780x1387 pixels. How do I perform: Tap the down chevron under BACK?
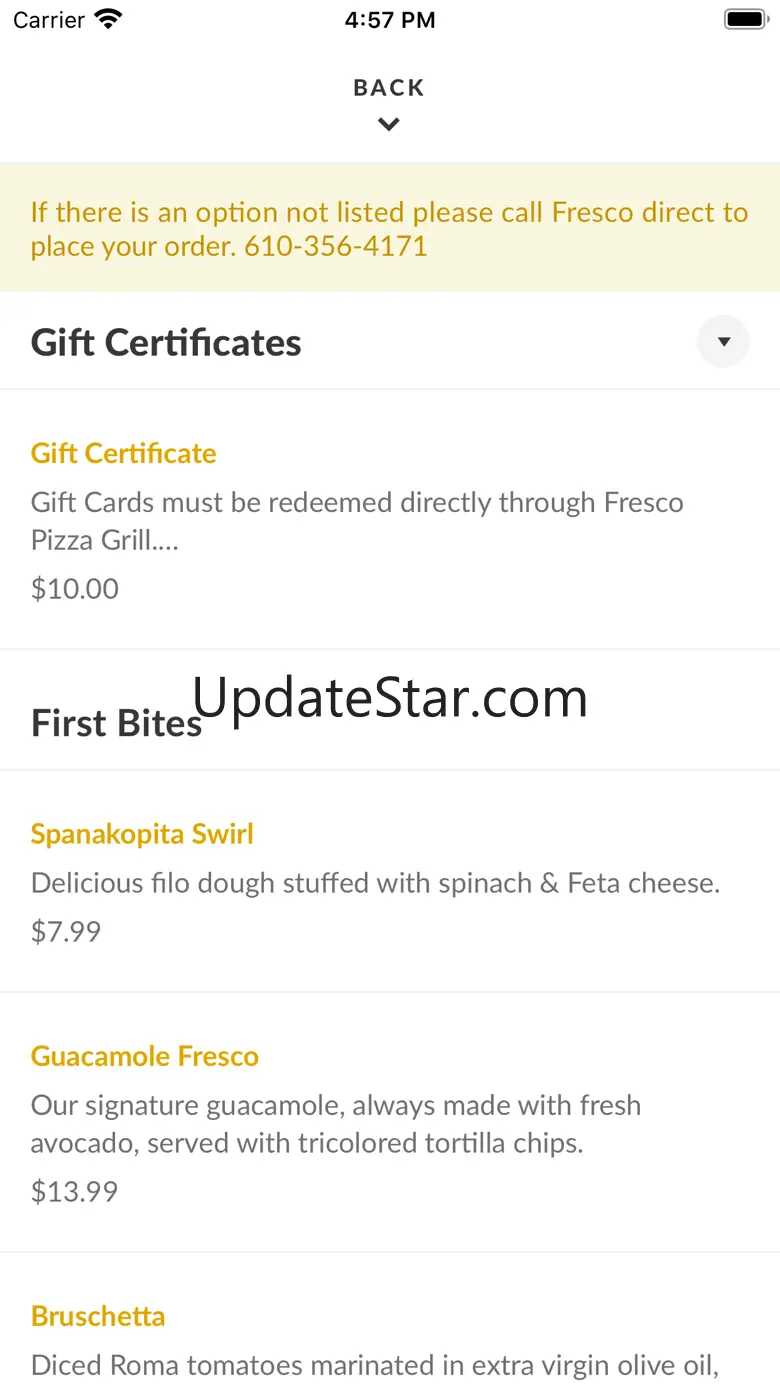[389, 125]
